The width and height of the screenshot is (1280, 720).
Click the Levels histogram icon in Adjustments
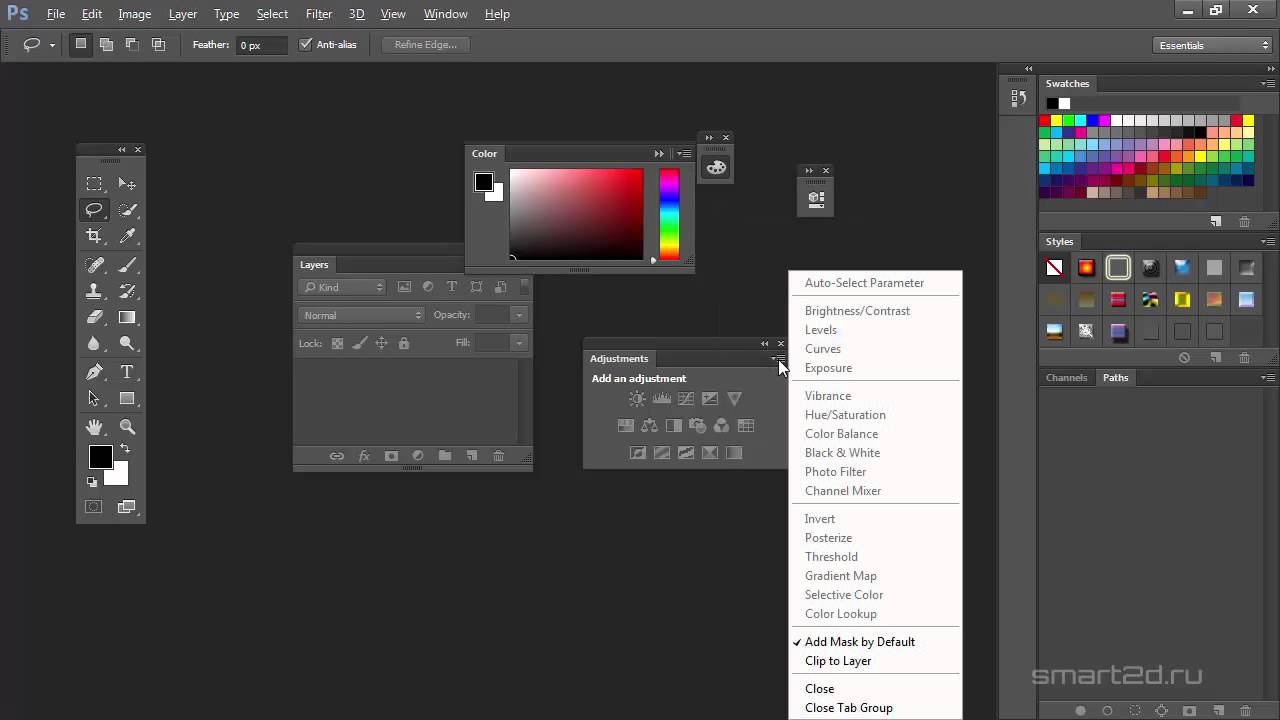point(661,398)
